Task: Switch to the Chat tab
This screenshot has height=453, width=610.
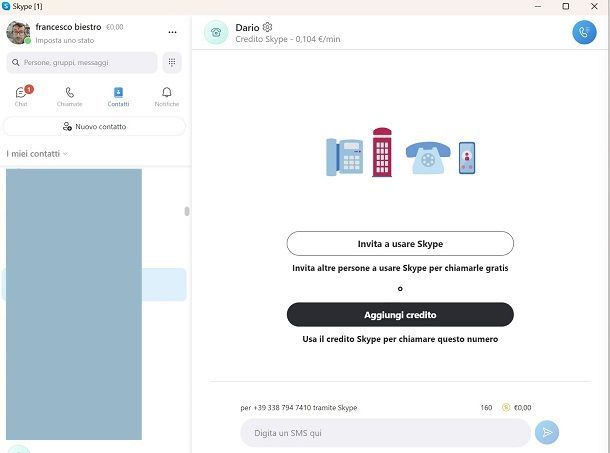Action: click(21, 96)
